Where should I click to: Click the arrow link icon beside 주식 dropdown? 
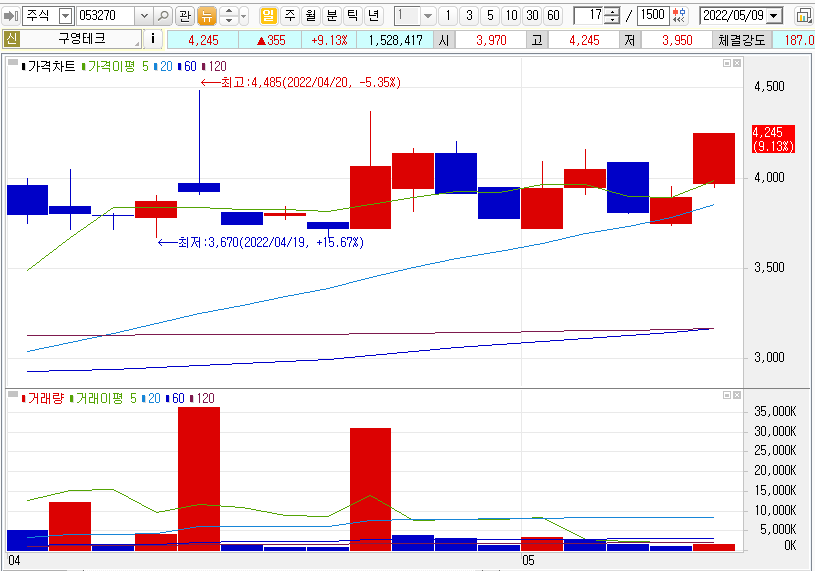pyautogui.click(x=10, y=16)
